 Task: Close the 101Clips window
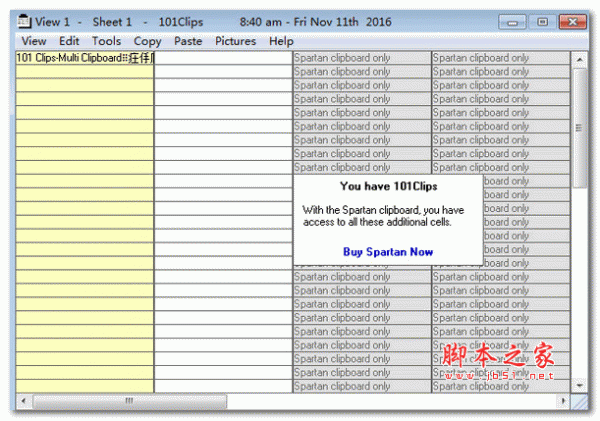coord(574,20)
